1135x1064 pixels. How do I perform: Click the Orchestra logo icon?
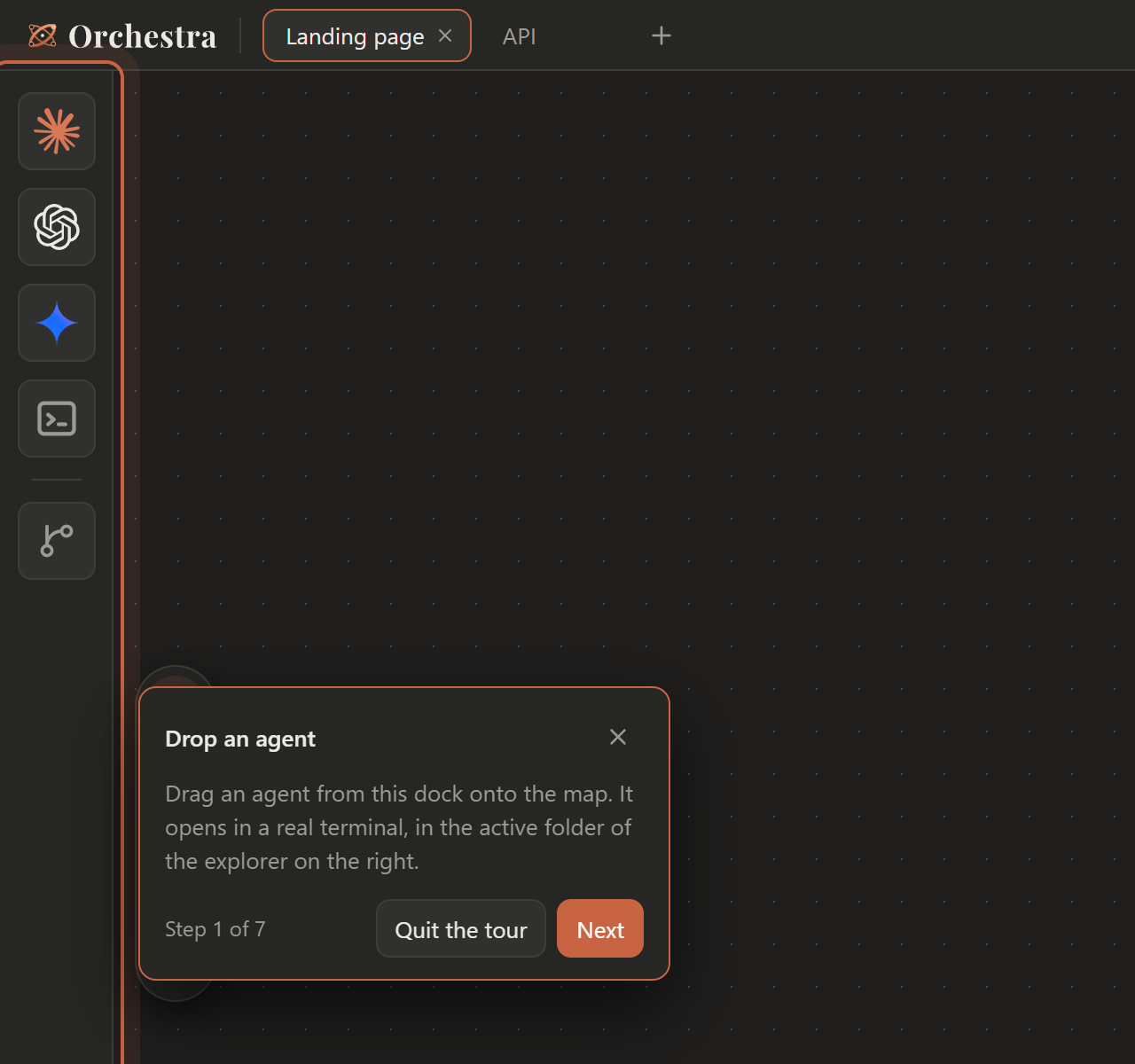(x=43, y=35)
